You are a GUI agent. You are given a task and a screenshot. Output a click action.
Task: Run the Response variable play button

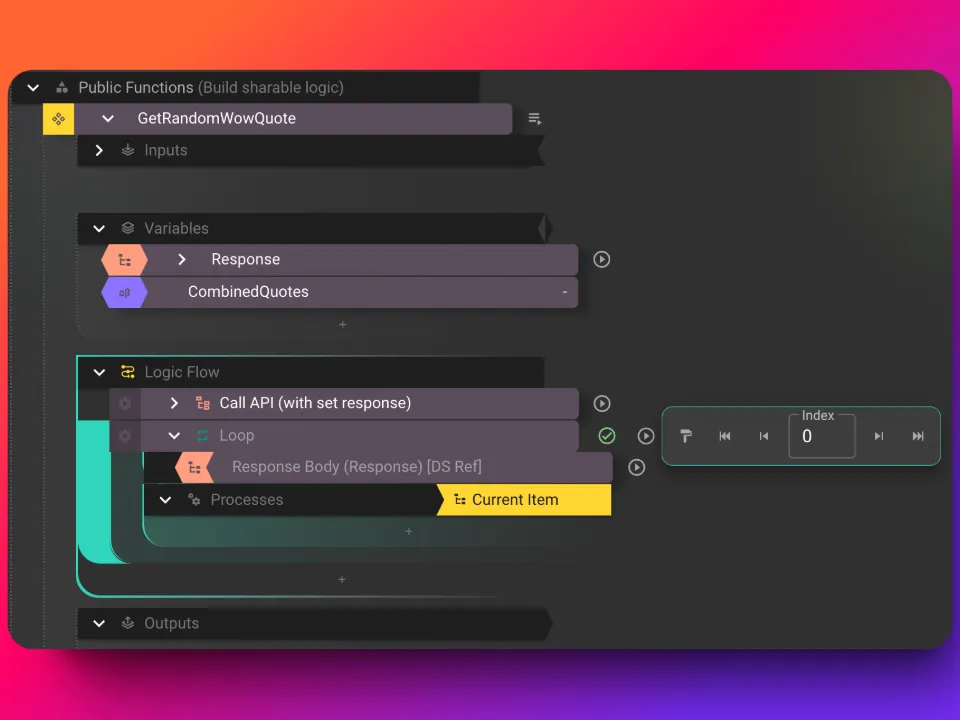click(x=602, y=259)
